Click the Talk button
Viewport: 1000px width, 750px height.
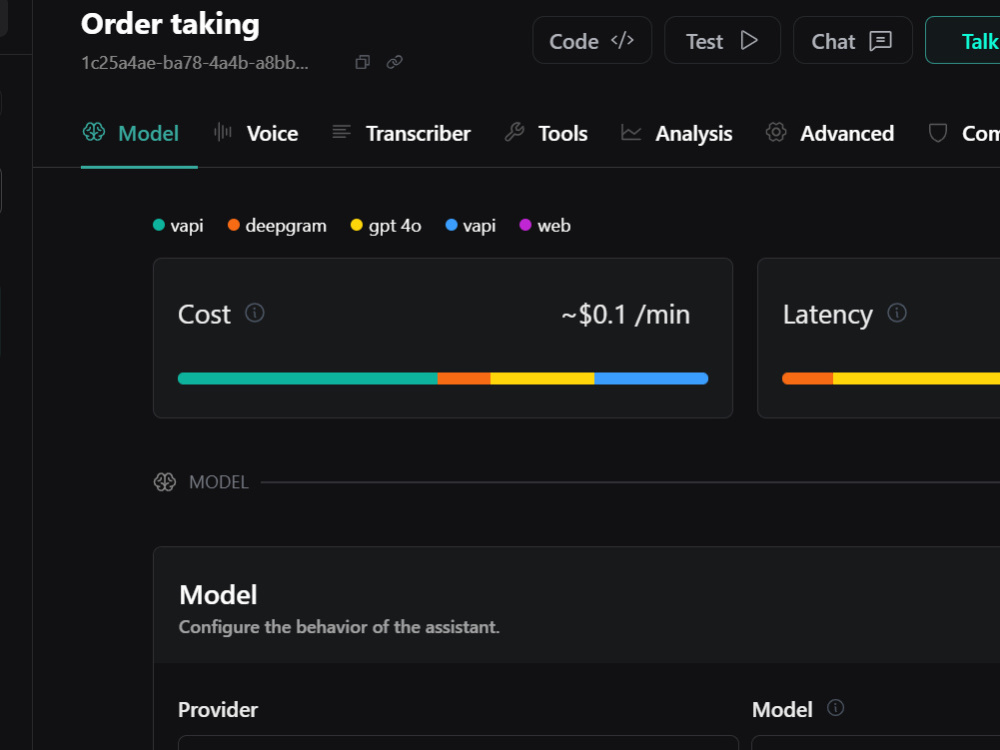pyautogui.click(x=963, y=41)
